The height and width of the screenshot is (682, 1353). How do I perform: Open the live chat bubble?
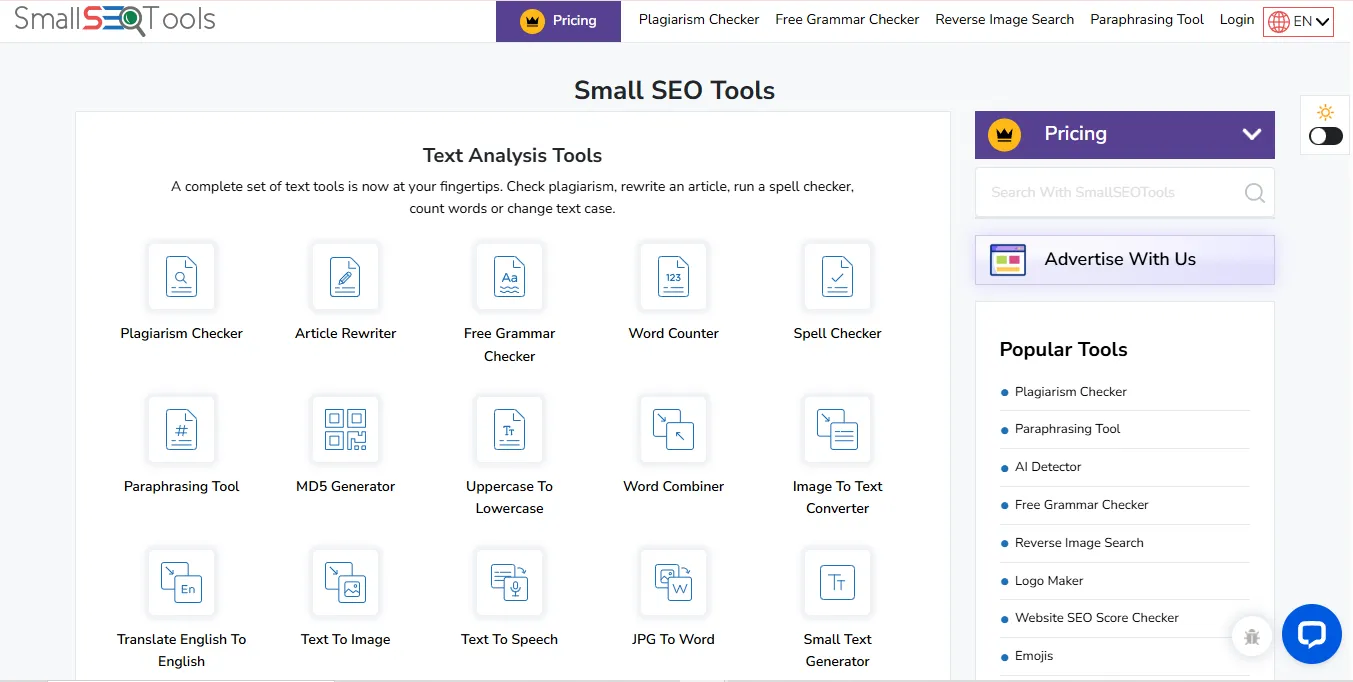[1311, 634]
